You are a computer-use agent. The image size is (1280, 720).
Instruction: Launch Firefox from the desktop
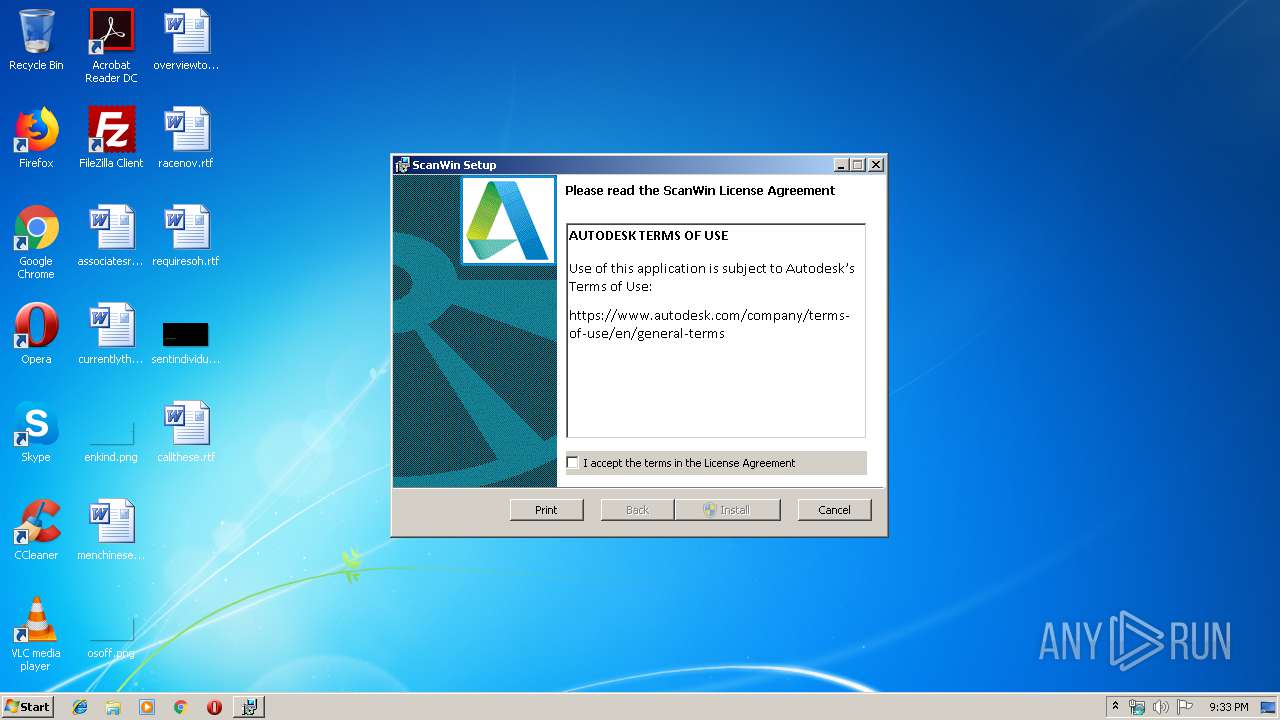click(x=36, y=138)
